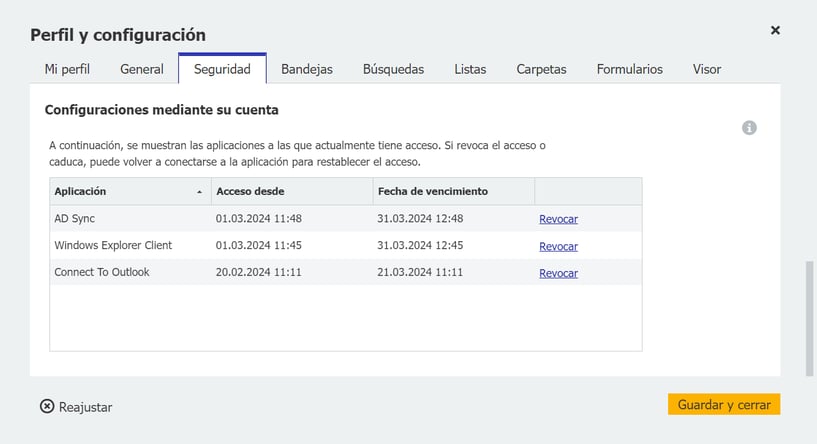Viewport: 817px width, 444px height.
Task: Open the Mi perfil tab
Action: [x=67, y=69]
